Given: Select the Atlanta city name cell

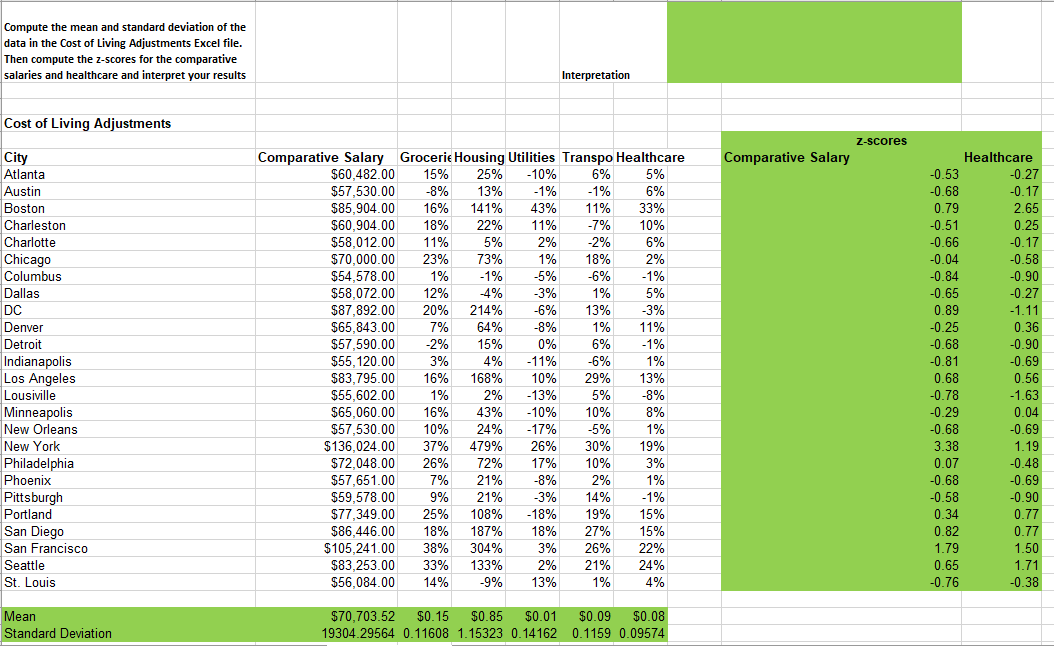Looking at the screenshot, I should 25,174.
